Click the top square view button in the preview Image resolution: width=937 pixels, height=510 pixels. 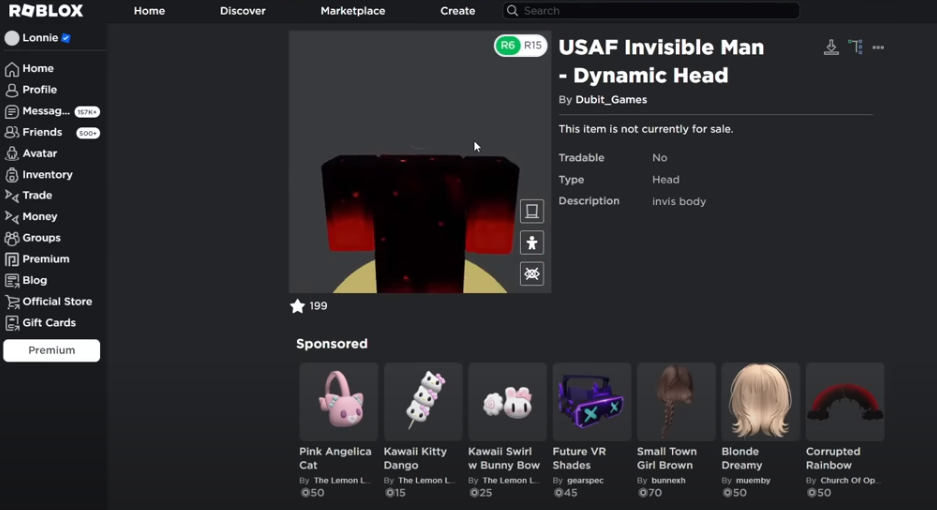click(532, 211)
